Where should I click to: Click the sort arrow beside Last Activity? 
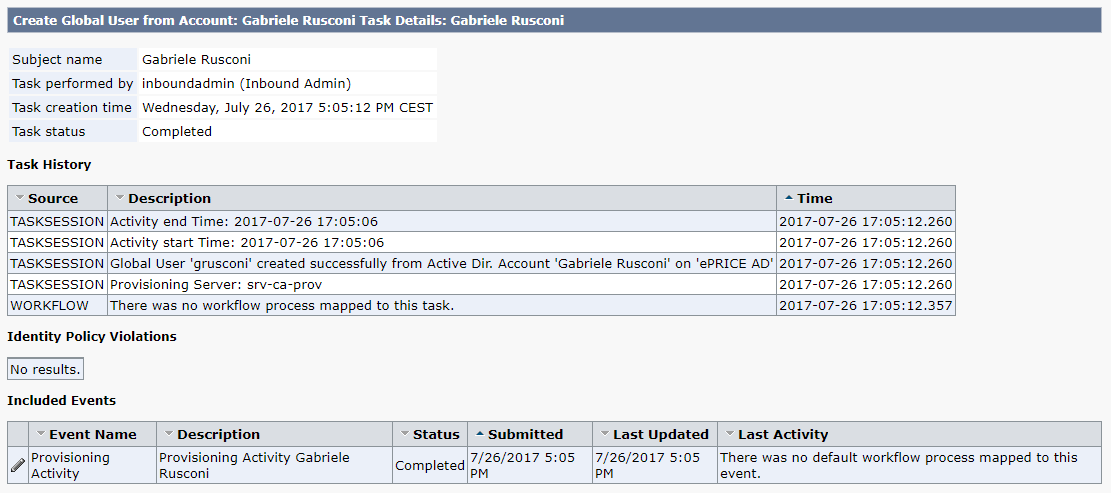[x=729, y=434]
